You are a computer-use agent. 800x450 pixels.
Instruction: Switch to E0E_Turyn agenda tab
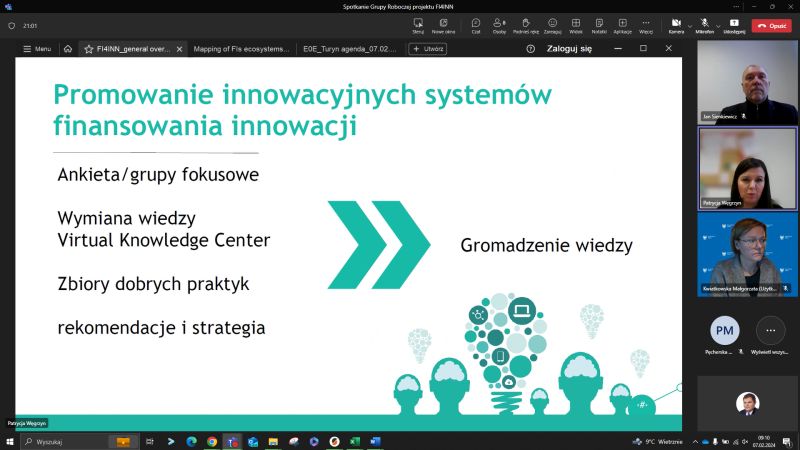(x=349, y=49)
